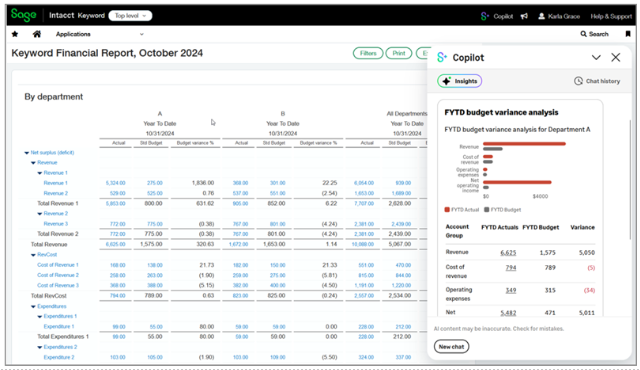Open the announcements megaphone icon
Image resolution: width=640 pixels, height=370 pixels.
tap(524, 16)
